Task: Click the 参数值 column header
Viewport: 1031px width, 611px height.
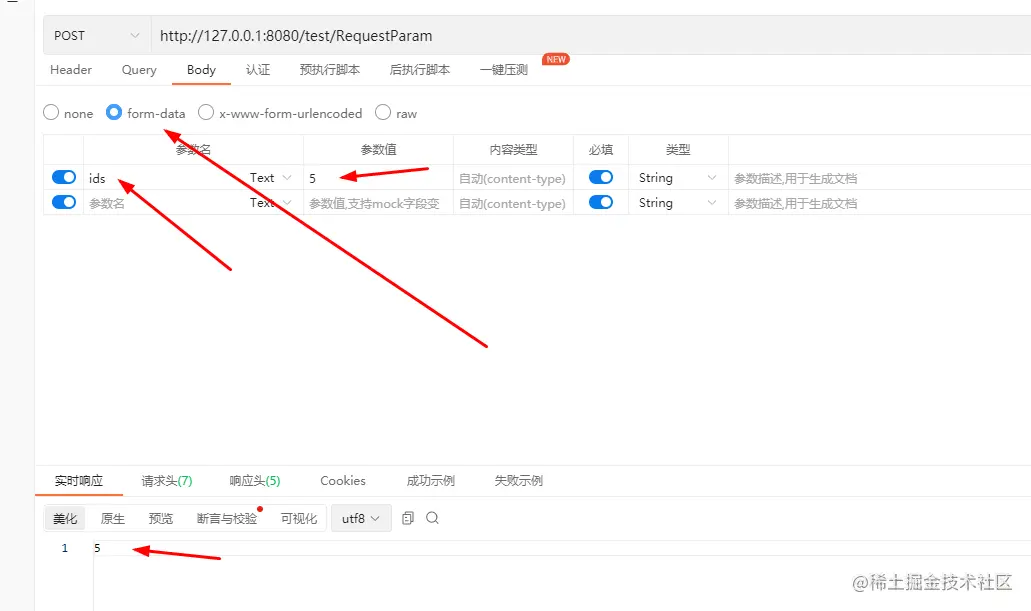Action: tap(378, 149)
